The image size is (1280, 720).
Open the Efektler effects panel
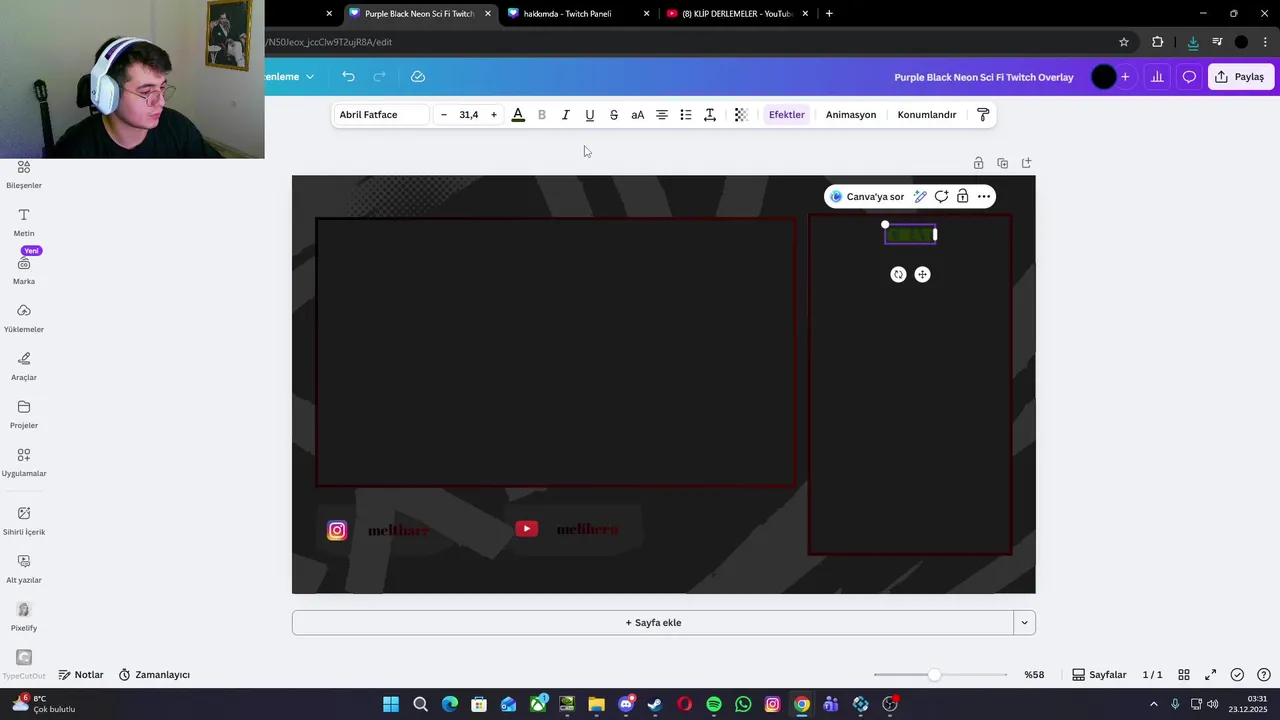coord(787,115)
